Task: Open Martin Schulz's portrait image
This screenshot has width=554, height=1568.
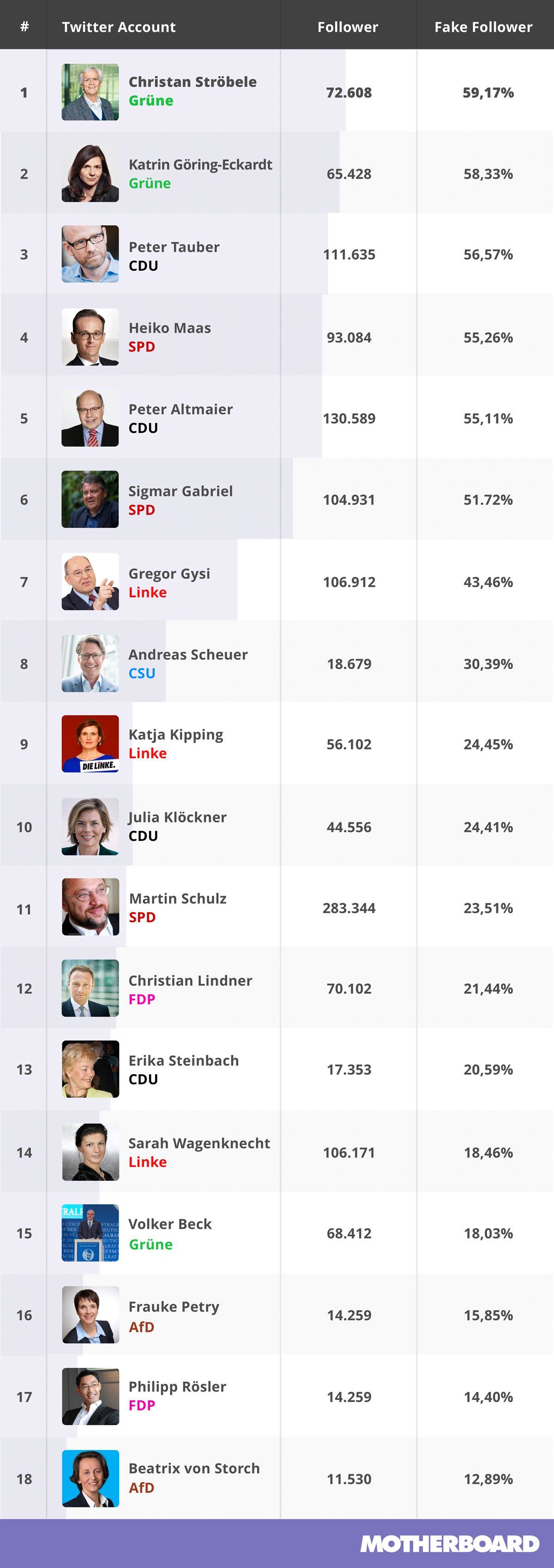Action: pyautogui.click(x=90, y=907)
